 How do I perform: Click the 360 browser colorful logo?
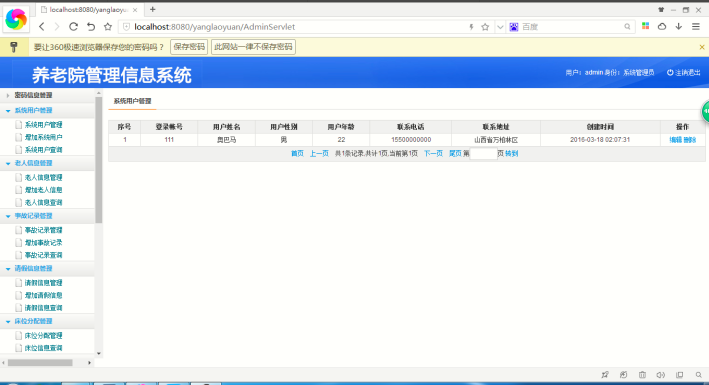[16, 19]
